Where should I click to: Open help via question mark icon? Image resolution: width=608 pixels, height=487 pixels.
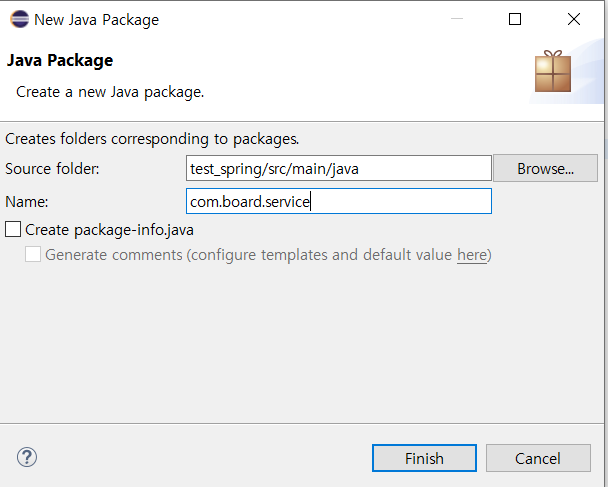click(x=27, y=458)
